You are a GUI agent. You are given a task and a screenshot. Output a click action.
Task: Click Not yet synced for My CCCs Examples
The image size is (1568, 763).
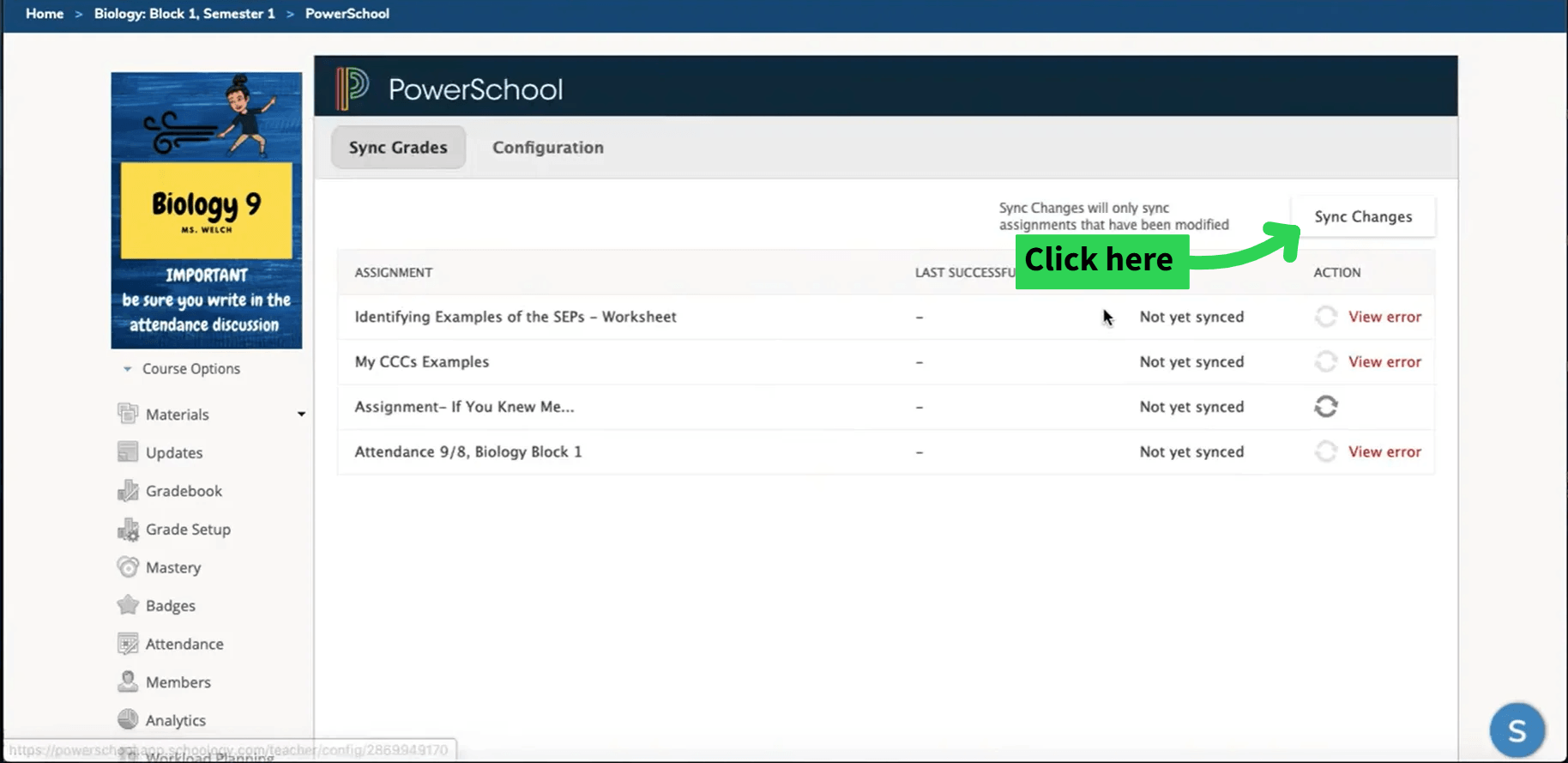coord(1191,362)
